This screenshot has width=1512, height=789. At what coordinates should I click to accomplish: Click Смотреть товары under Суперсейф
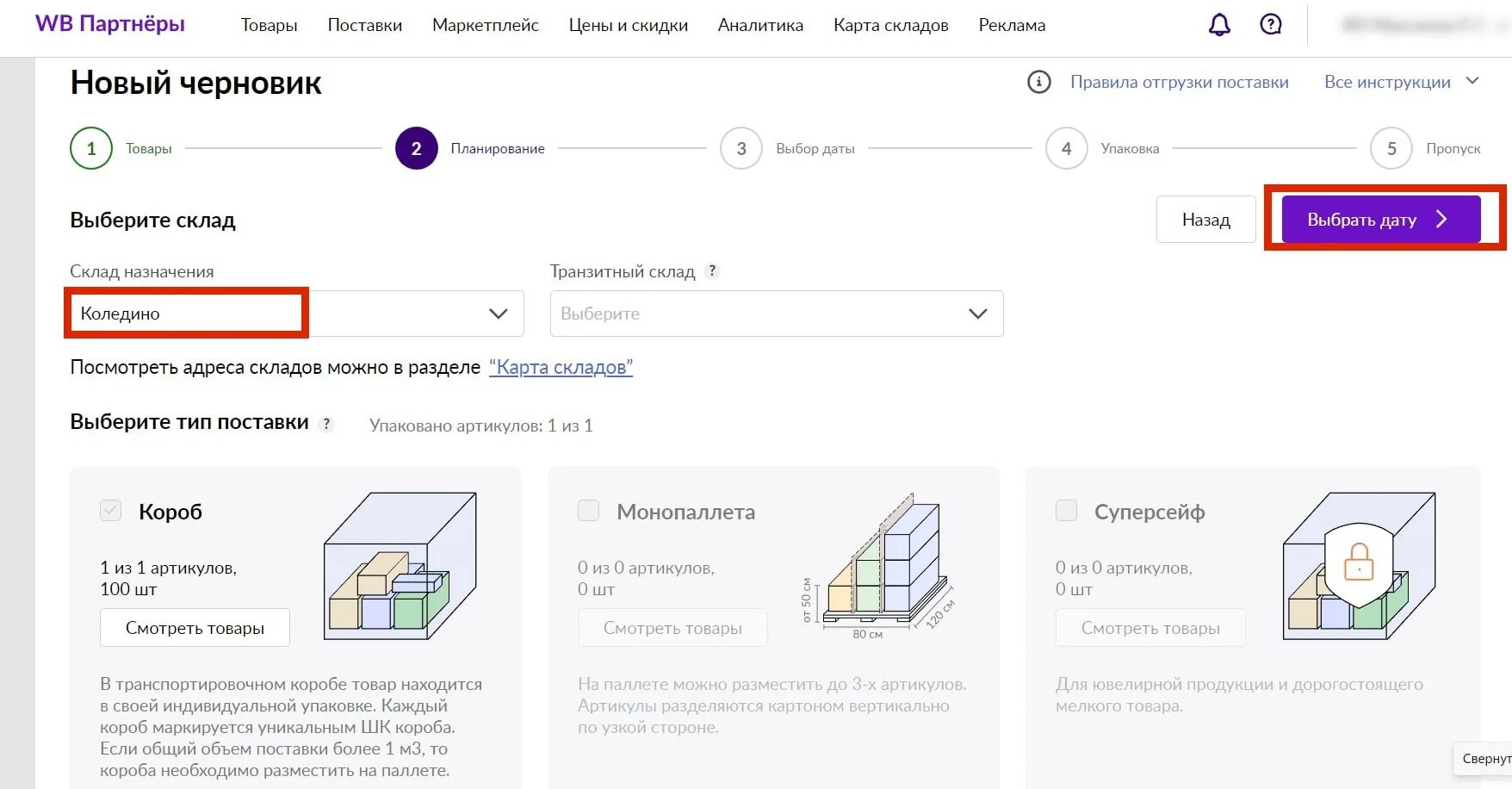point(1150,628)
